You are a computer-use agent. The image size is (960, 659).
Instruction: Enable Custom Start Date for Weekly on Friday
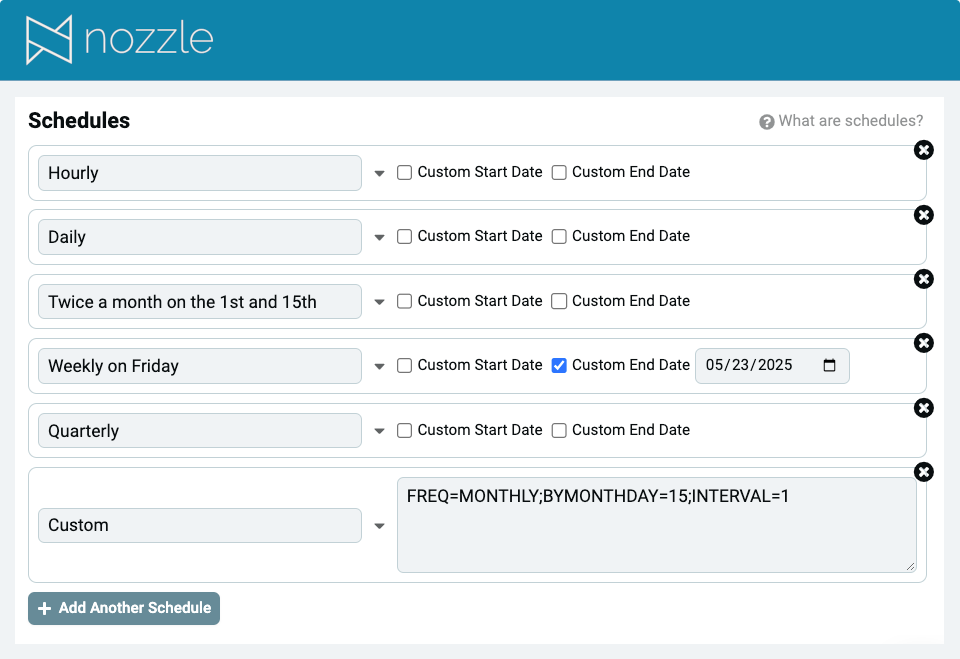(x=404, y=366)
